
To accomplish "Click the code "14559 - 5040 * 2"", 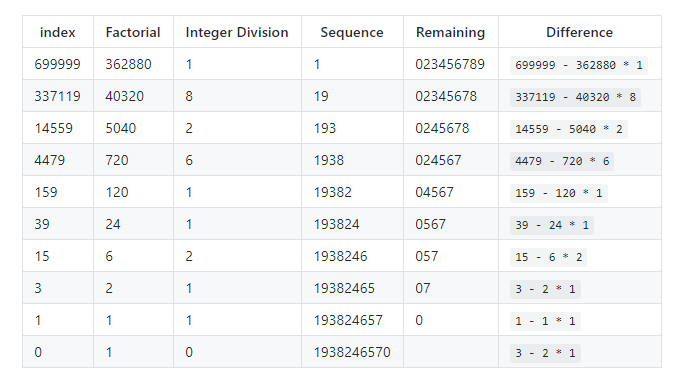I will tap(569, 129).
